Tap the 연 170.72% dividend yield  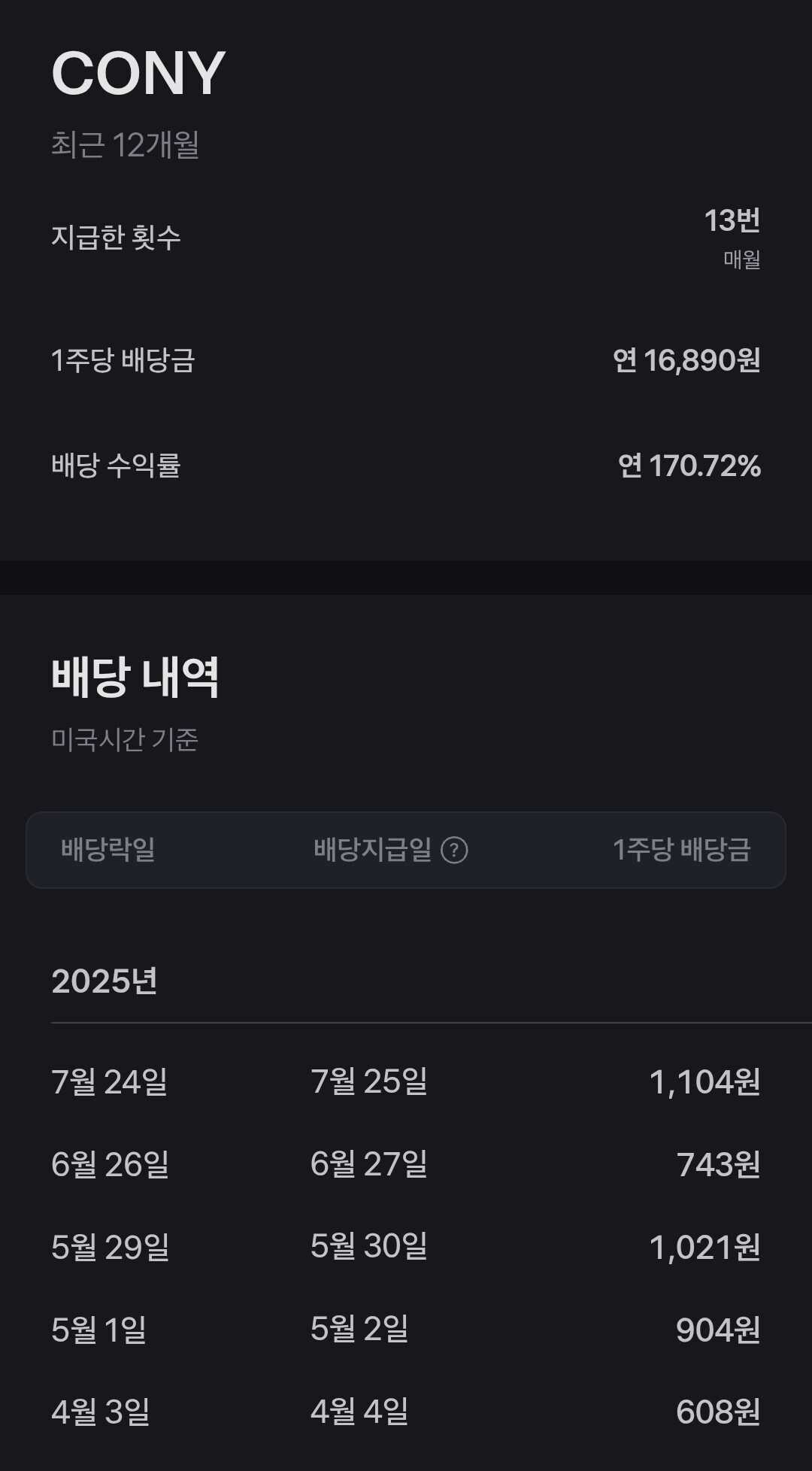[x=689, y=466]
